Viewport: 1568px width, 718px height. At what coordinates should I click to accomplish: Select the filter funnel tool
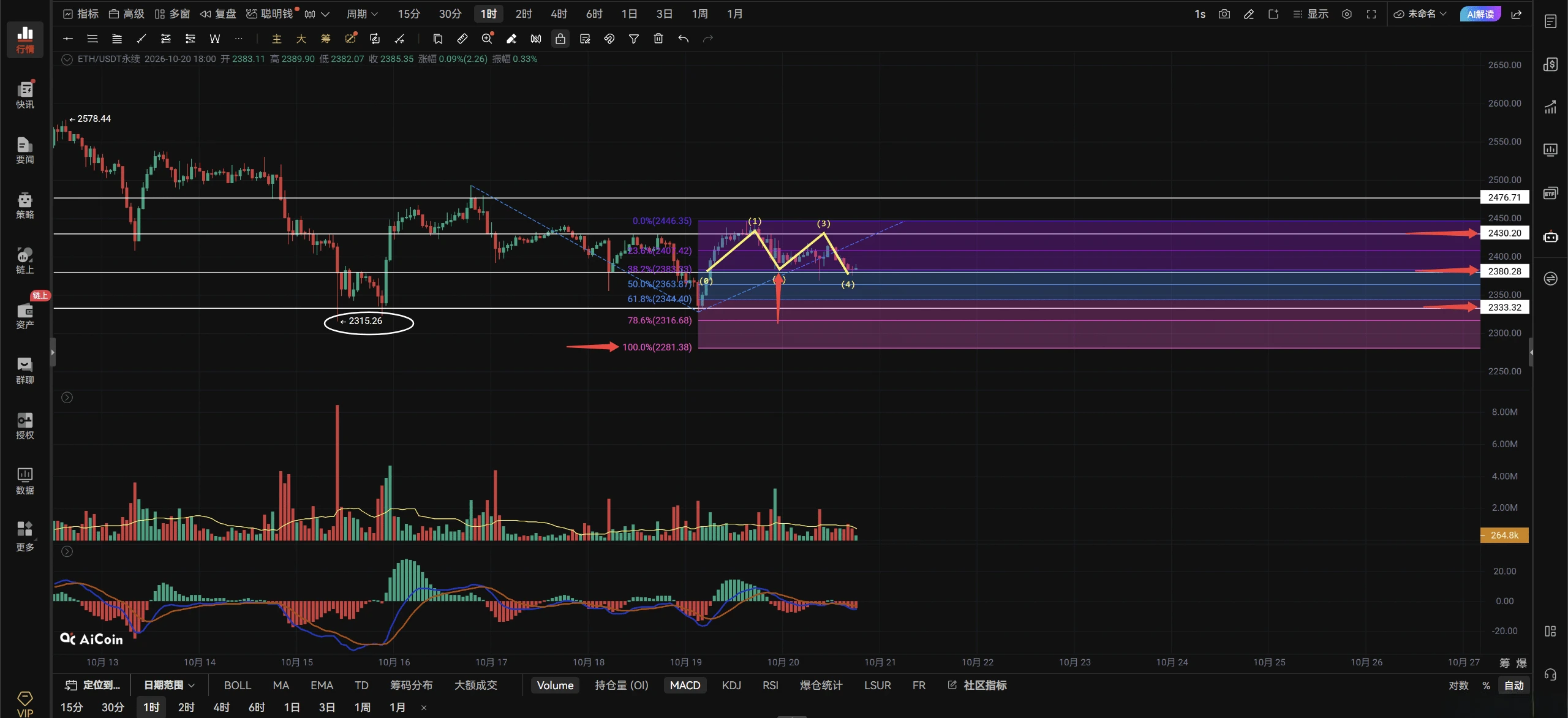(x=634, y=39)
